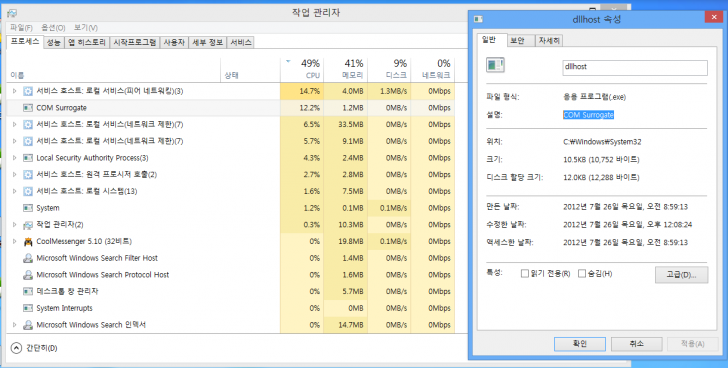This screenshot has height=368, width=728.
Task: Click the 간단히 collapse arrow icon
Action: click(16, 348)
